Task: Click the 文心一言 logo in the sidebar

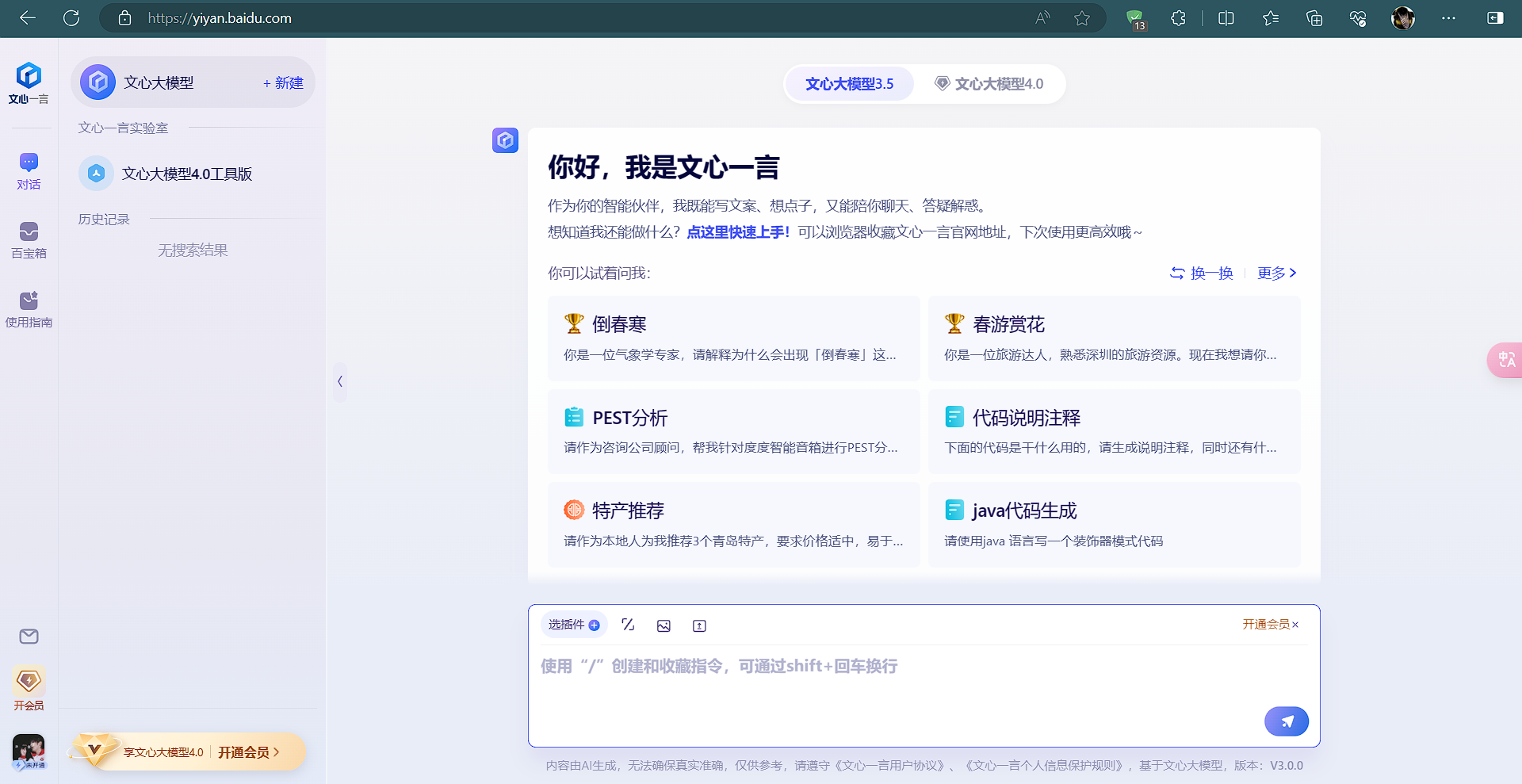Action: (29, 83)
